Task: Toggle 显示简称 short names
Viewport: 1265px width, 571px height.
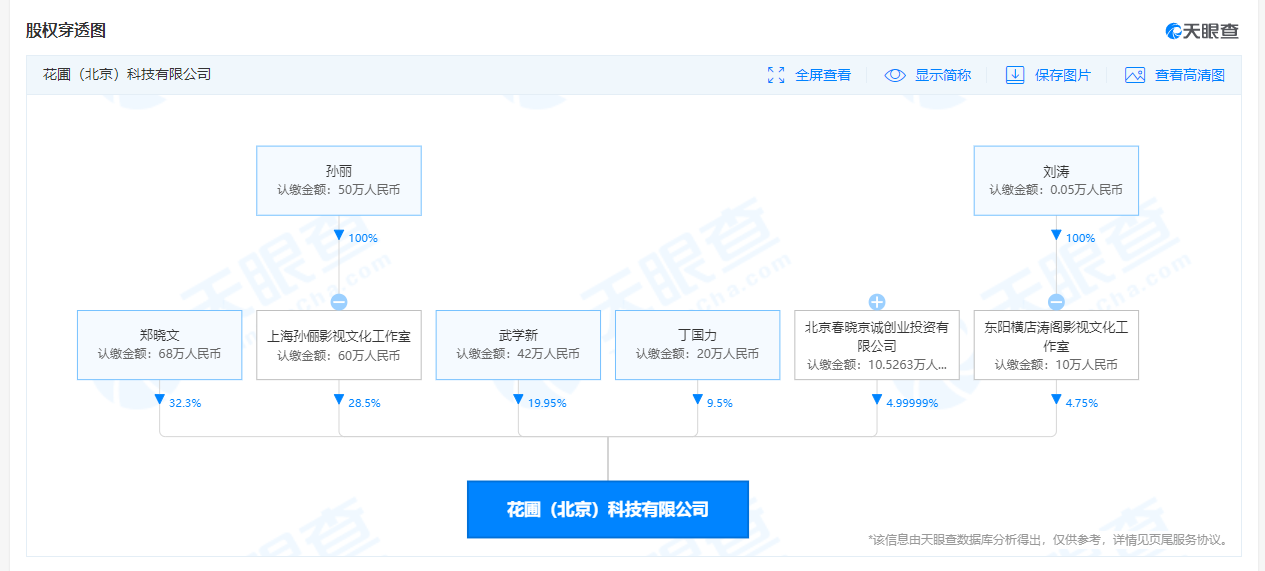Action: click(943, 75)
